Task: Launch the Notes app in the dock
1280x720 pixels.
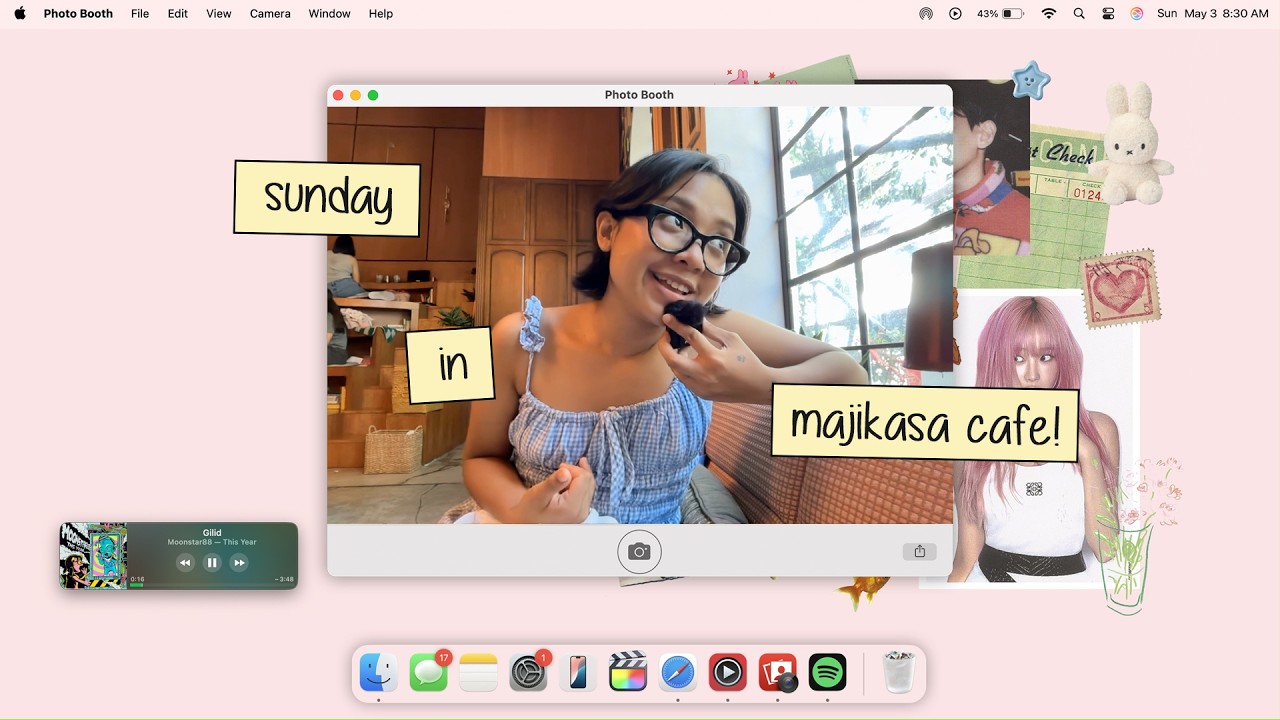Action: (478, 672)
